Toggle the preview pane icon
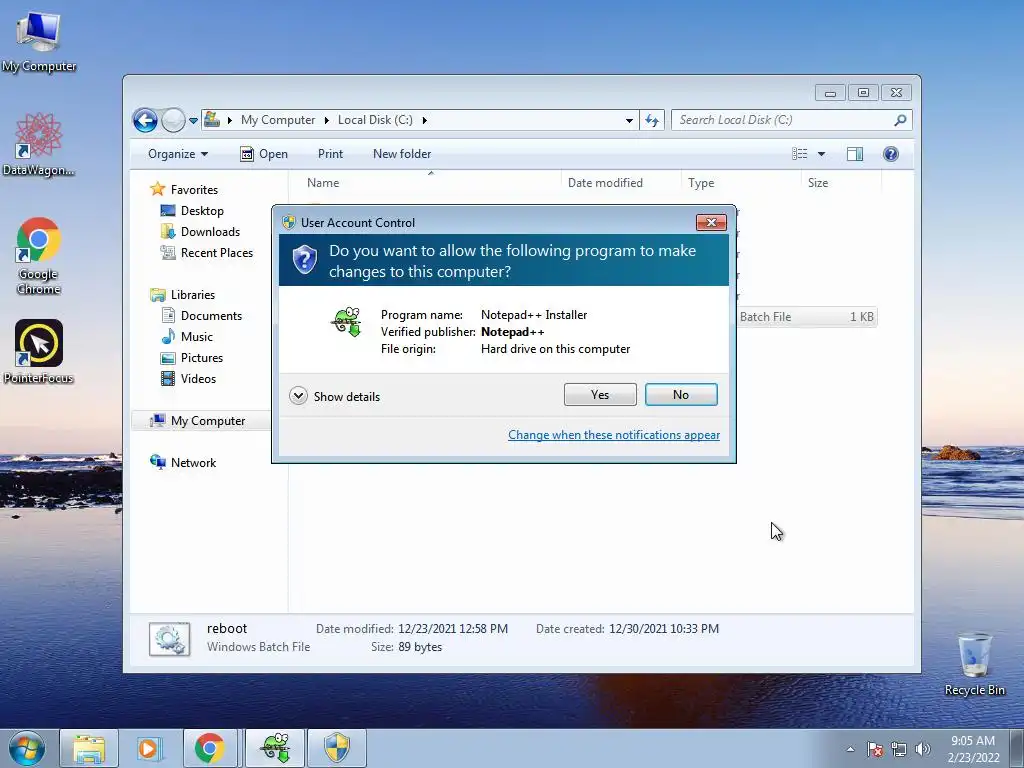 [x=854, y=154]
